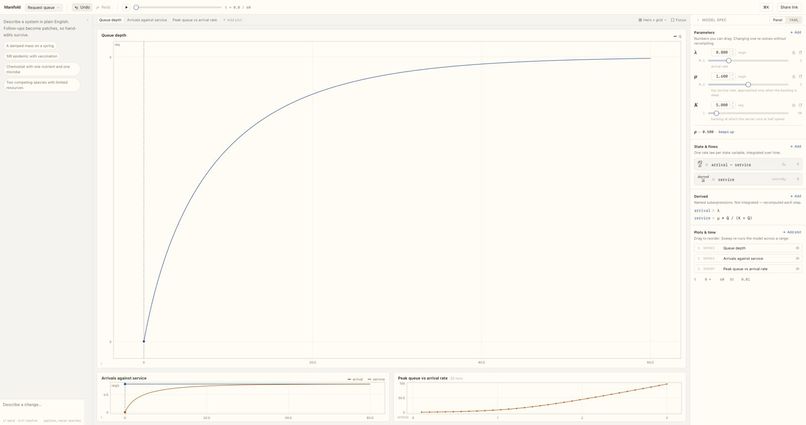Click the lock icon on the μ row
Viewport: 806px width, 425px height.
click(793, 77)
